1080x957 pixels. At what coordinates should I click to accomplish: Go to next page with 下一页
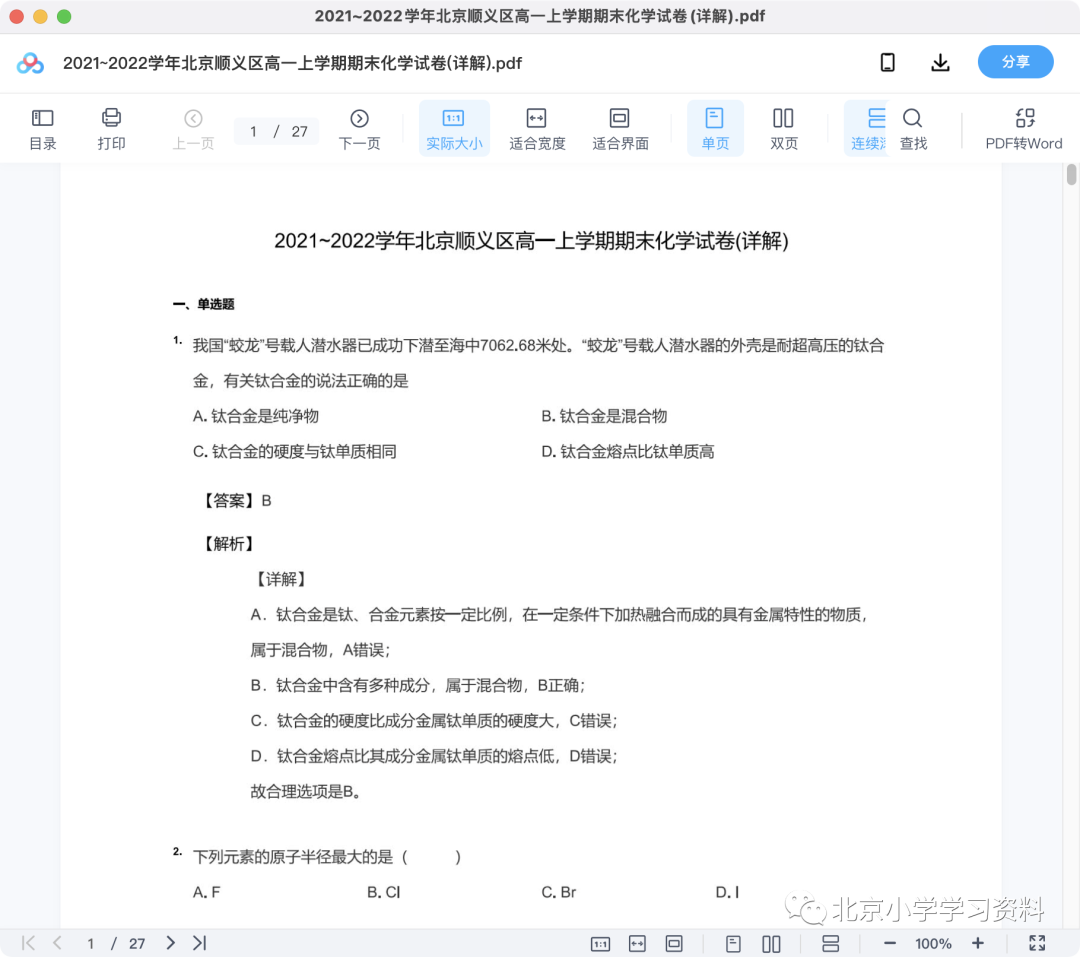tap(360, 129)
